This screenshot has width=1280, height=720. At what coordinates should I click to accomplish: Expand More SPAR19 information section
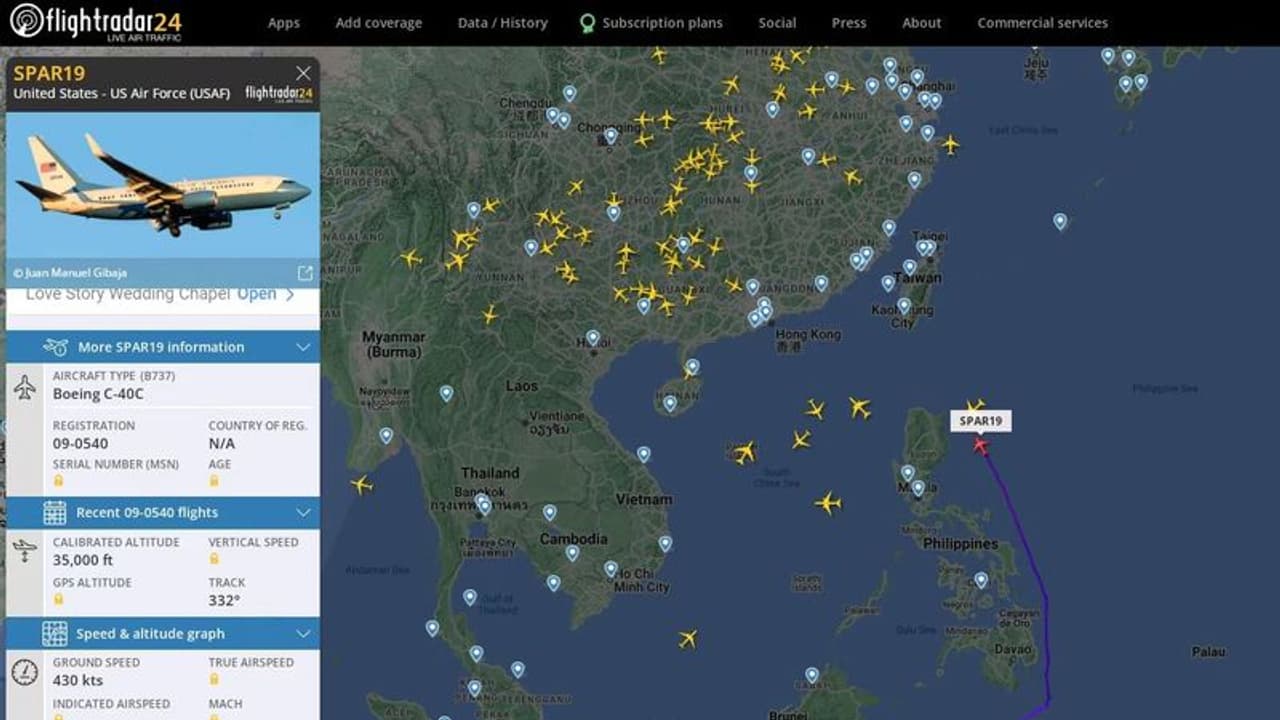[x=303, y=347]
